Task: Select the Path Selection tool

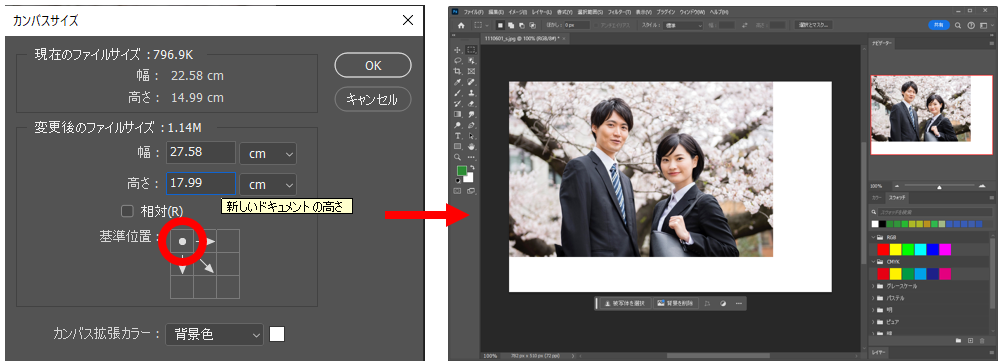Action: (472, 136)
